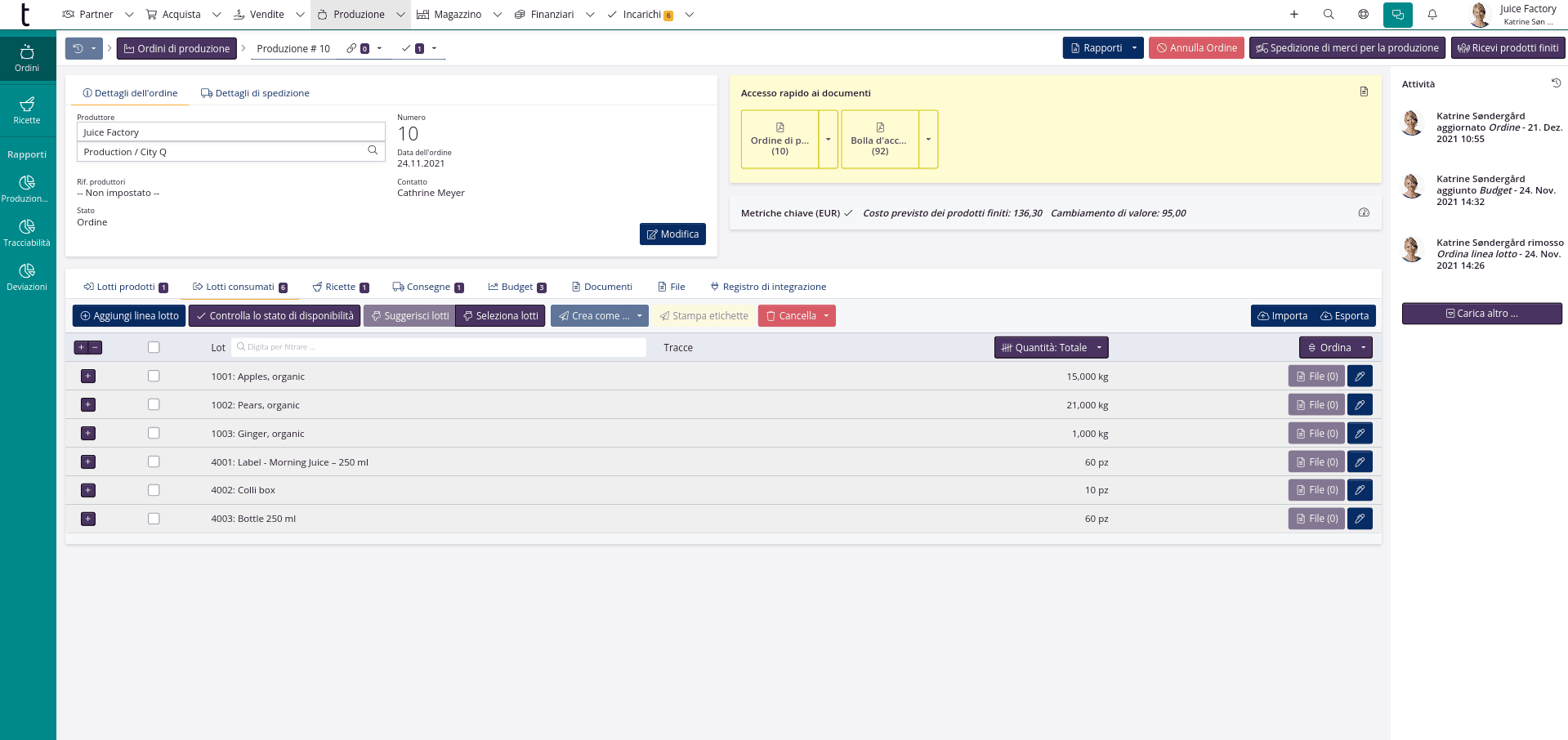
Task: Click the Activity history refresh icon
Action: (x=1556, y=83)
